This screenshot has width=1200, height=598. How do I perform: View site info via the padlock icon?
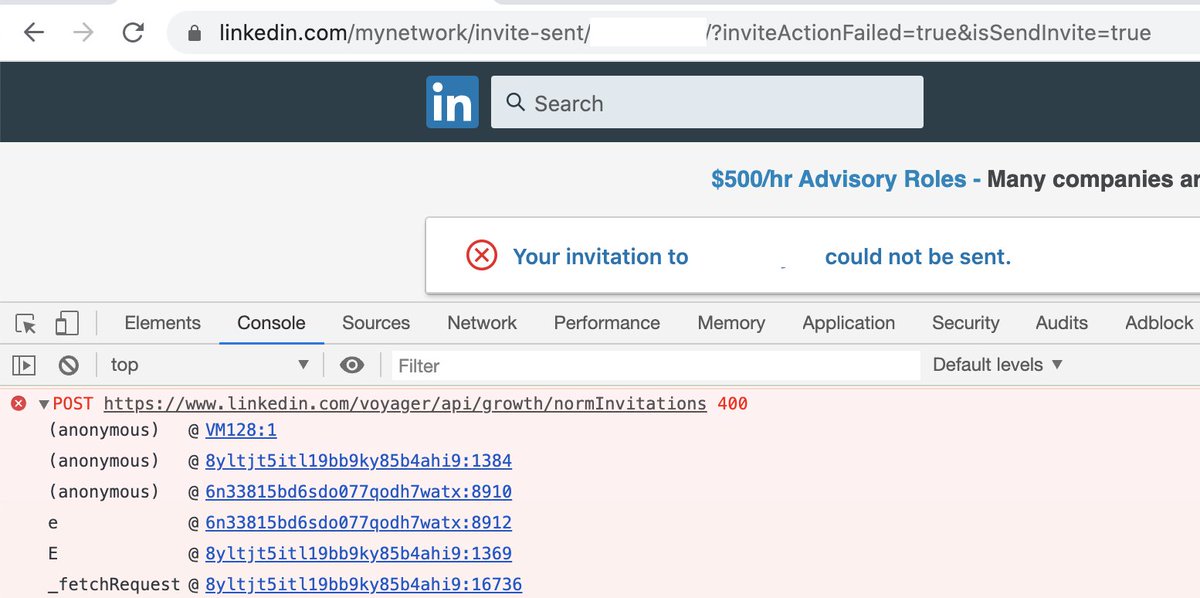(195, 33)
